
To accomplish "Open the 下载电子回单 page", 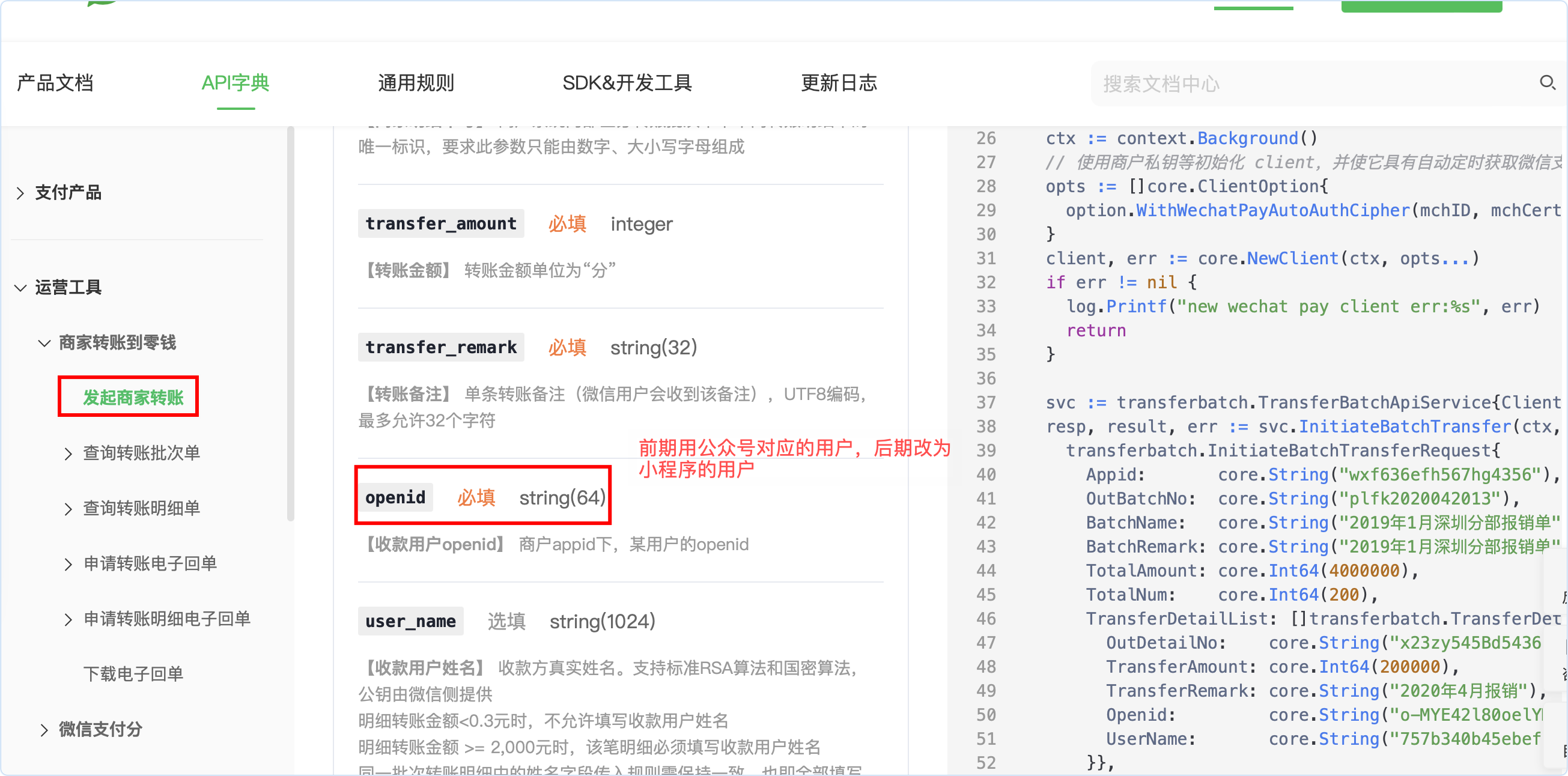I will pyautogui.click(x=133, y=674).
